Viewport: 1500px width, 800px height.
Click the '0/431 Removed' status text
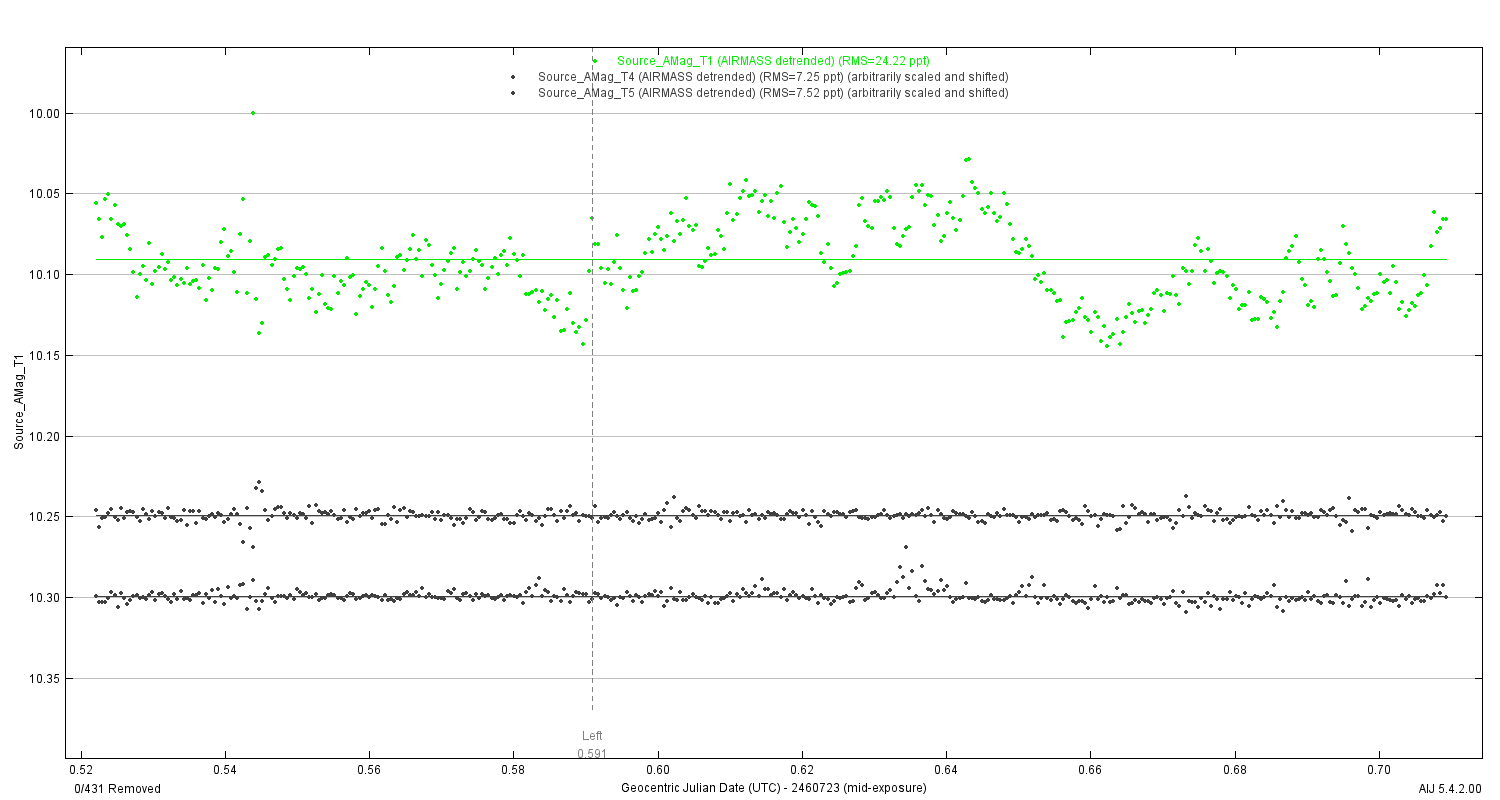(x=118, y=789)
